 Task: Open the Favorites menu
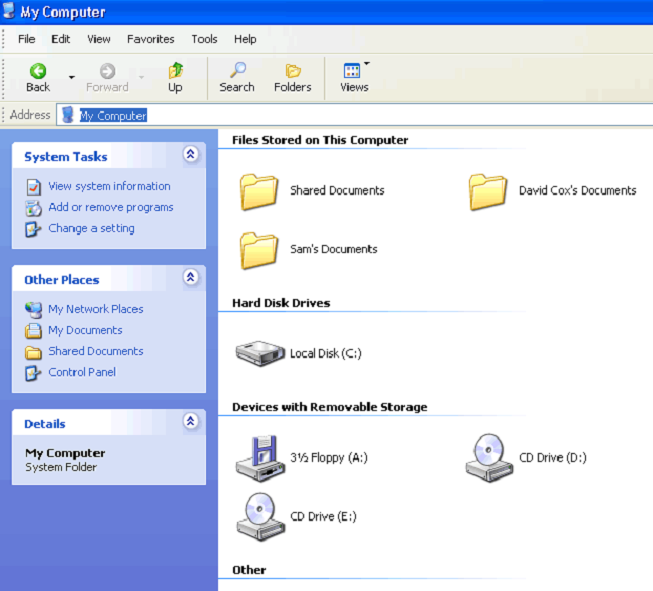(x=151, y=39)
